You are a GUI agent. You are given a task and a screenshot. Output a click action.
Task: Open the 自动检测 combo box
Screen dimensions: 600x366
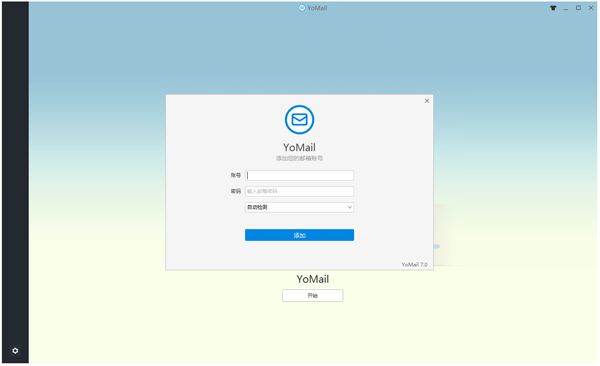[299, 207]
